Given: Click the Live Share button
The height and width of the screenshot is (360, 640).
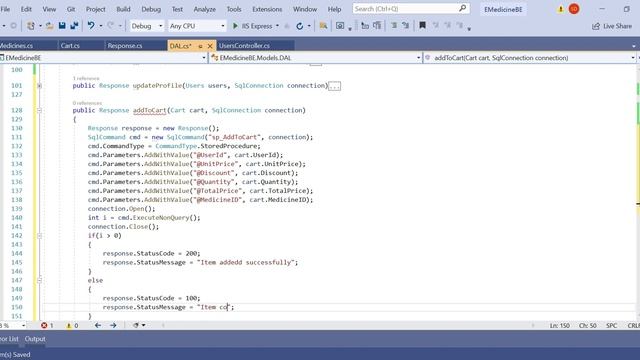Looking at the screenshot, I should (x=612, y=26).
